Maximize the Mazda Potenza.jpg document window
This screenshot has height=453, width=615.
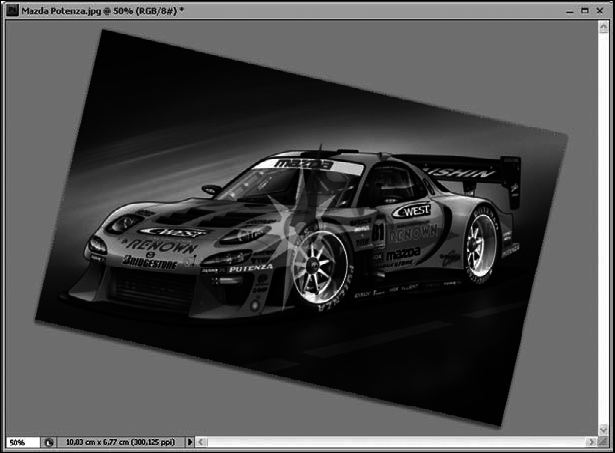coord(585,11)
